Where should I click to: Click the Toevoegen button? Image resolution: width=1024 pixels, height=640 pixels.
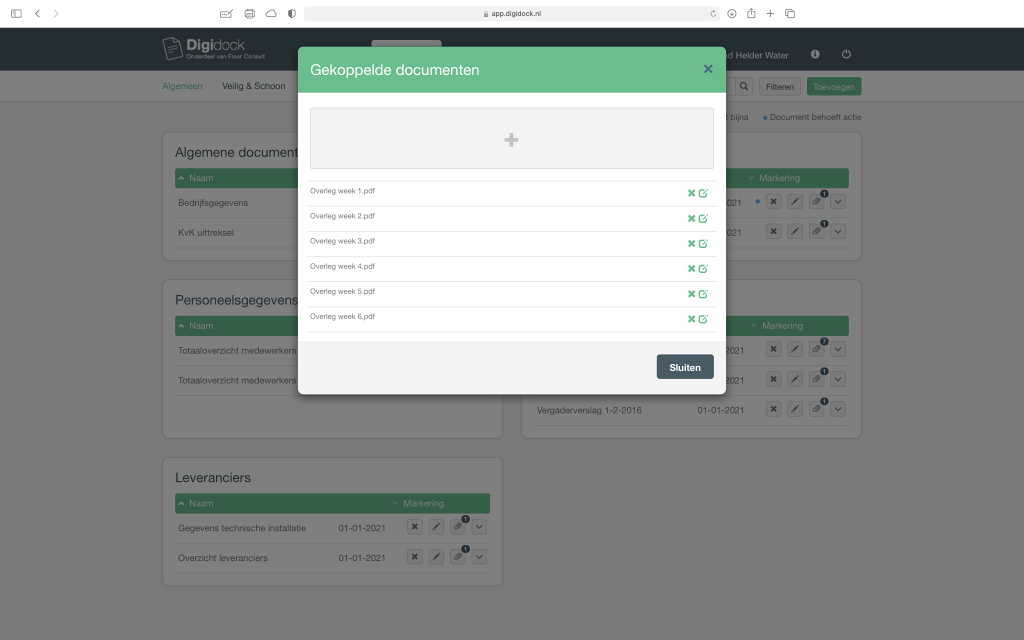[x=833, y=87]
